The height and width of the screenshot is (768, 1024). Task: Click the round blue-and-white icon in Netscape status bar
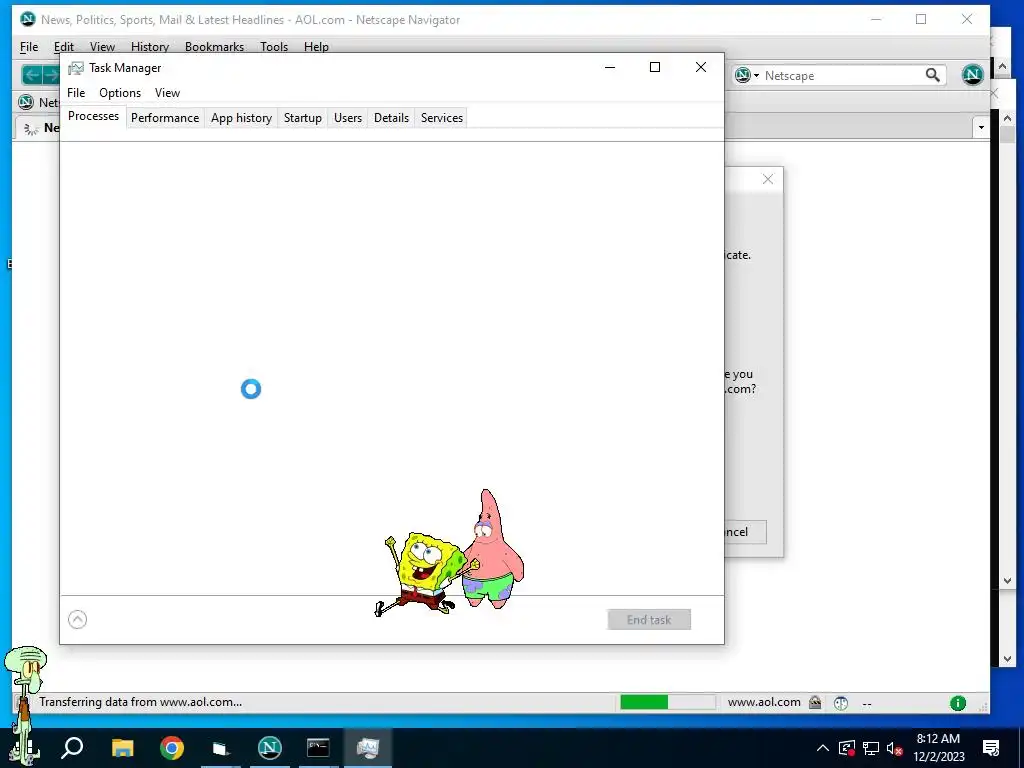pos(841,703)
